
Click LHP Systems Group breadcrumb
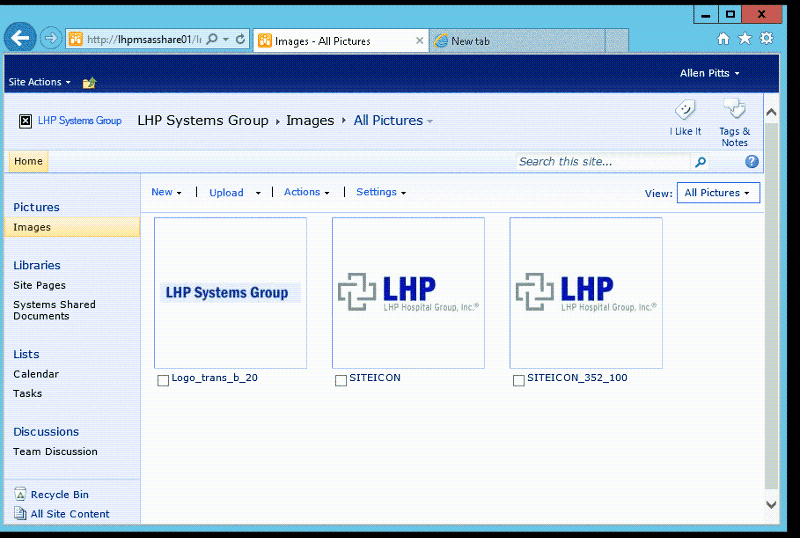[203, 120]
